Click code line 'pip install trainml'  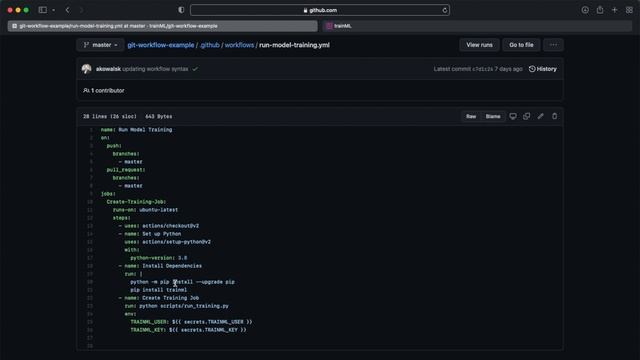[x=158, y=290]
